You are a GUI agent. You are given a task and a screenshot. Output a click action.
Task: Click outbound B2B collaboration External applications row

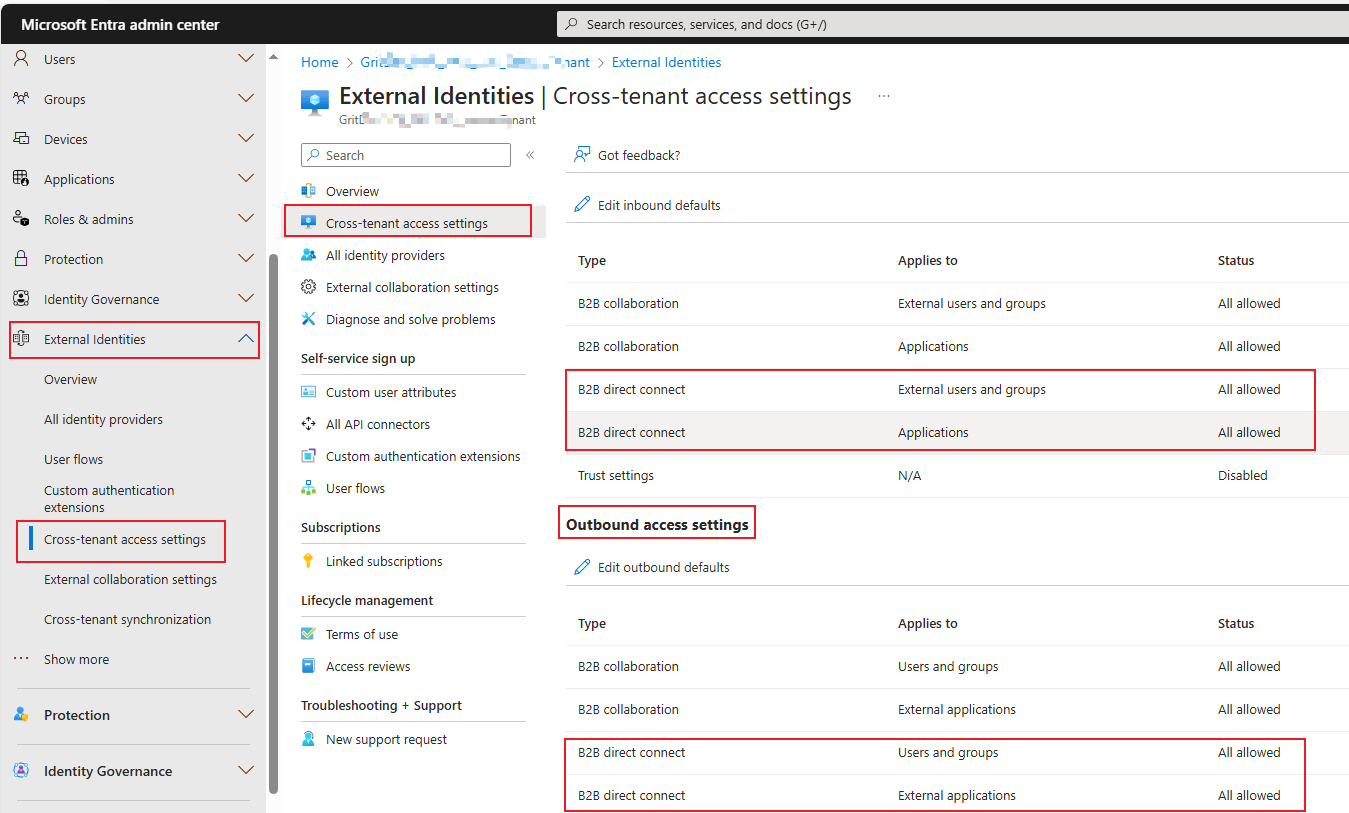[x=957, y=710]
